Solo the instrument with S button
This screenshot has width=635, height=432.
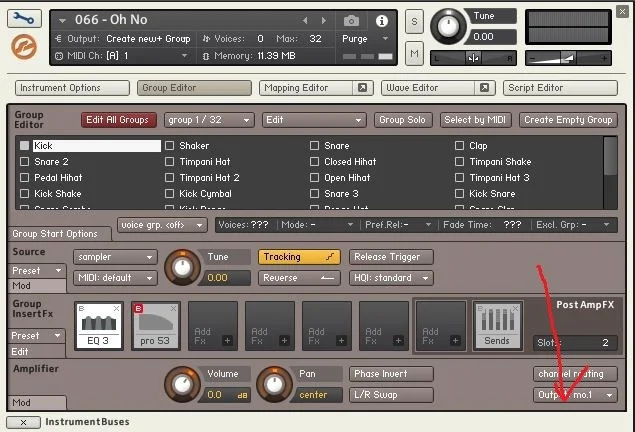click(414, 21)
